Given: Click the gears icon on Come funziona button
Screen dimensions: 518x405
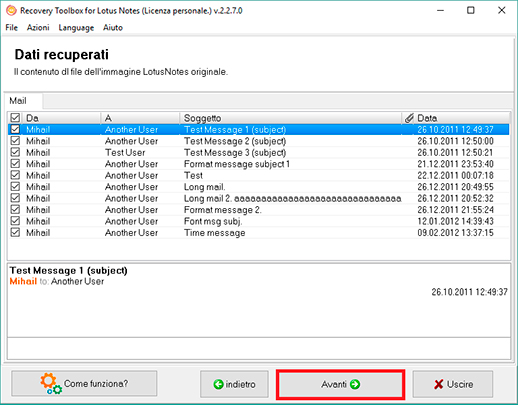Looking at the screenshot, I should click(x=51, y=384).
